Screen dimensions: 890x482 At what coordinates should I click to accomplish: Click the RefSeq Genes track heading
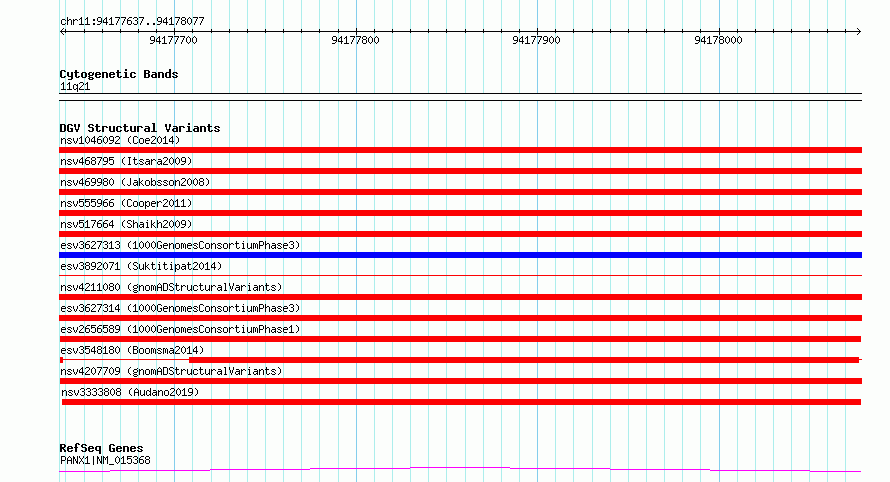coord(101,448)
